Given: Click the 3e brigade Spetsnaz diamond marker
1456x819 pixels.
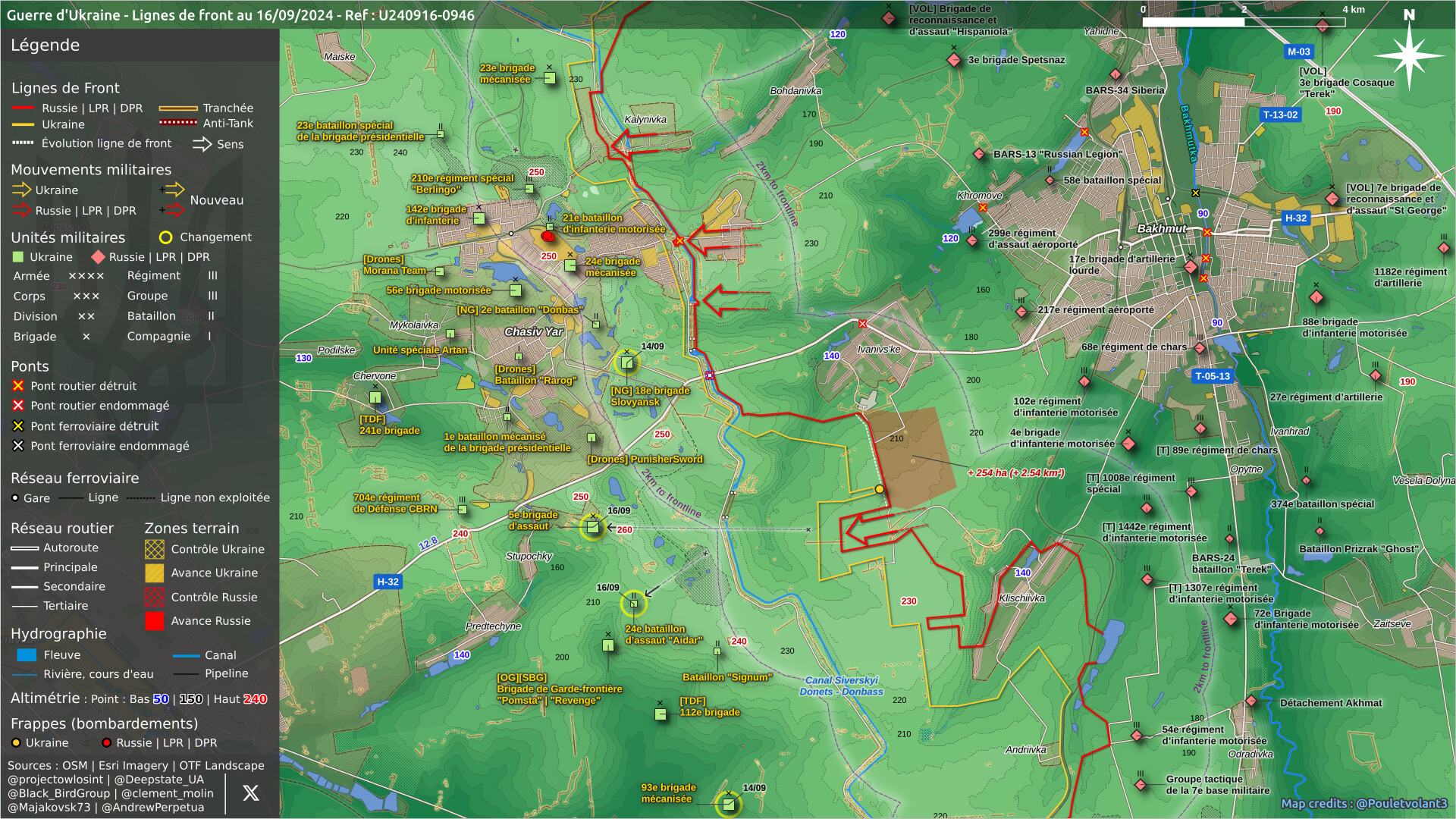Looking at the screenshot, I should [954, 60].
